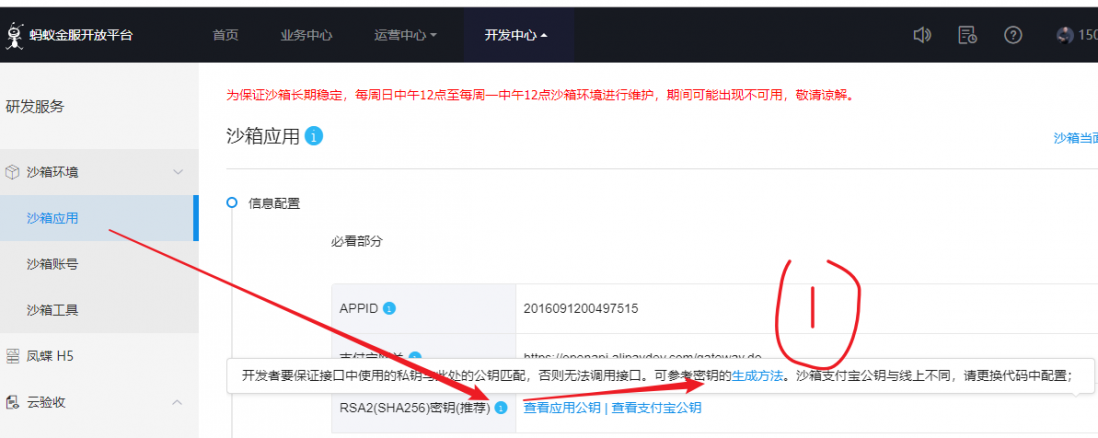This screenshot has width=1098, height=438.
Task: Click the cube icon beside 沙箱环境
Action: click(x=12, y=172)
